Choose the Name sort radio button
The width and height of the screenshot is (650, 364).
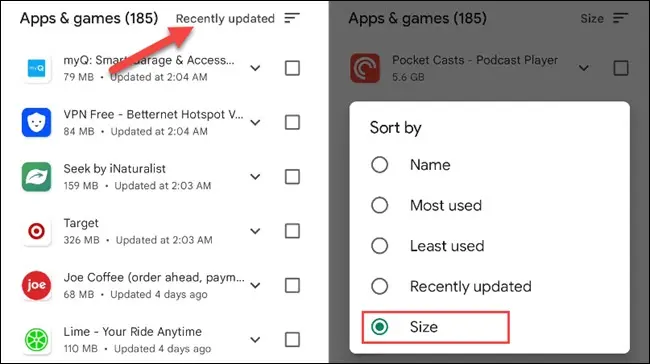(379, 165)
